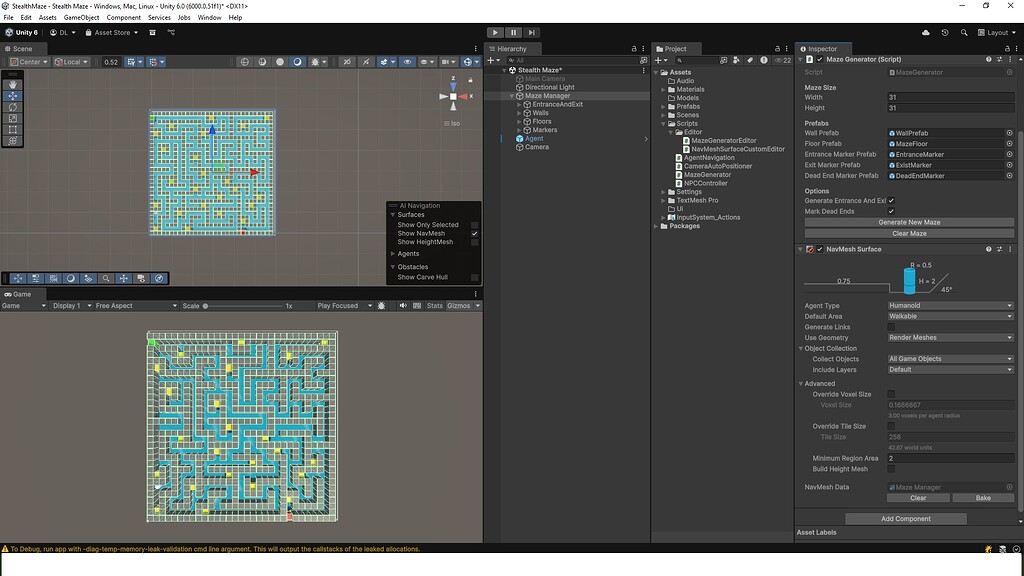Click Generate New Maze button
This screenshot has width=1024, height=576.
tap(909, 222)
